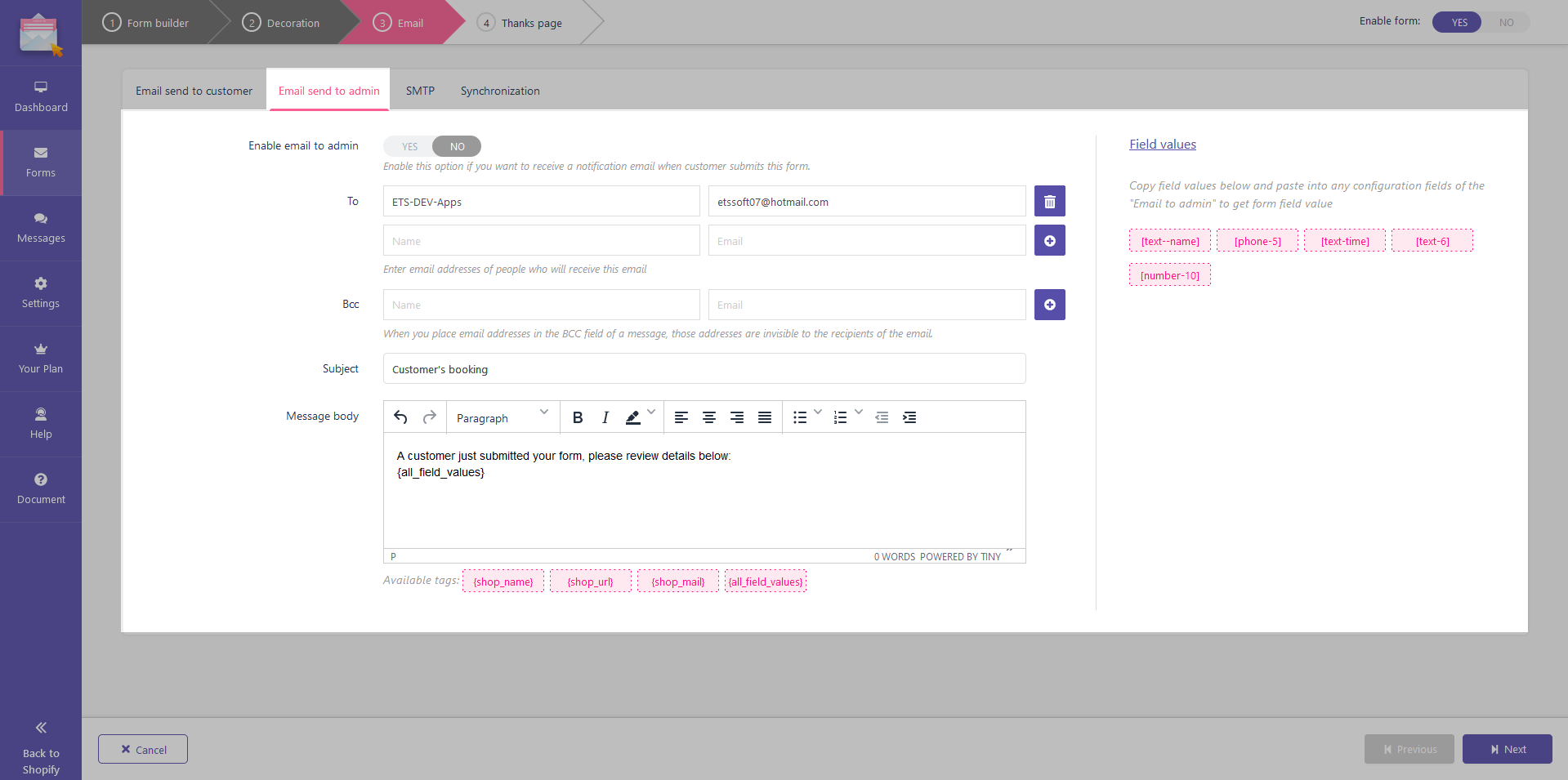
Task: Copy the [text-time] field value tag
Action: point(1345,241)
